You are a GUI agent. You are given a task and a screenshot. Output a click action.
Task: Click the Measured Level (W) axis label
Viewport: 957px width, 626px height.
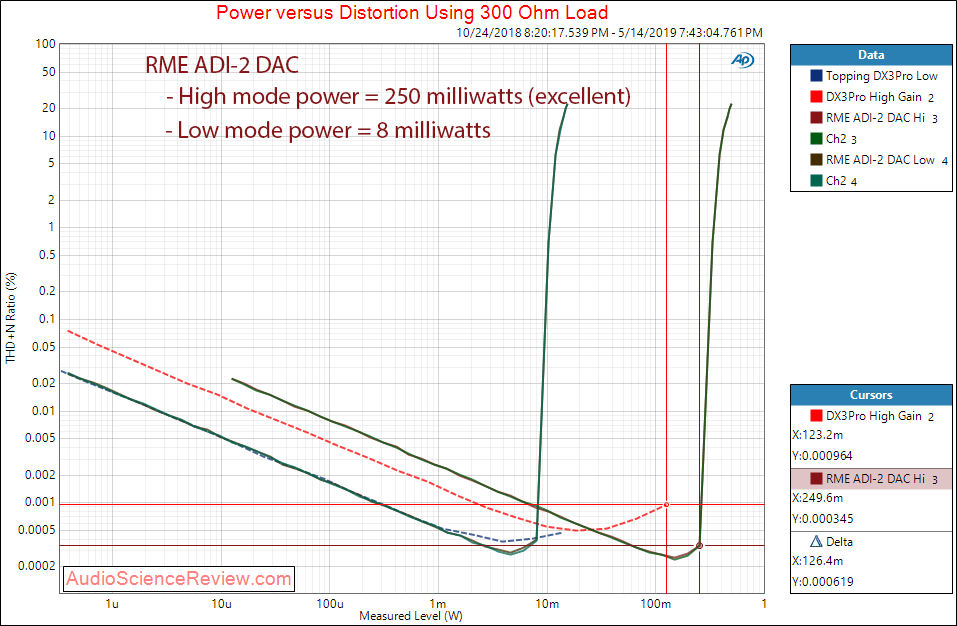tap(411, 616)
